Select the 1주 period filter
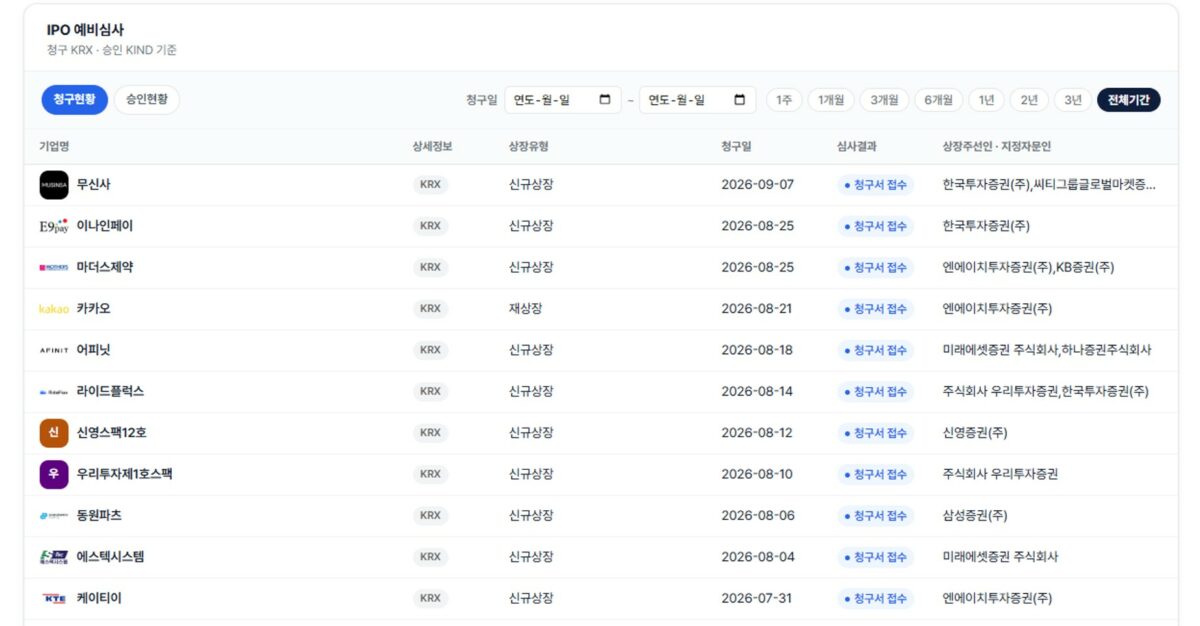Viewport: 1200px width, 626px height. point(784,100)
